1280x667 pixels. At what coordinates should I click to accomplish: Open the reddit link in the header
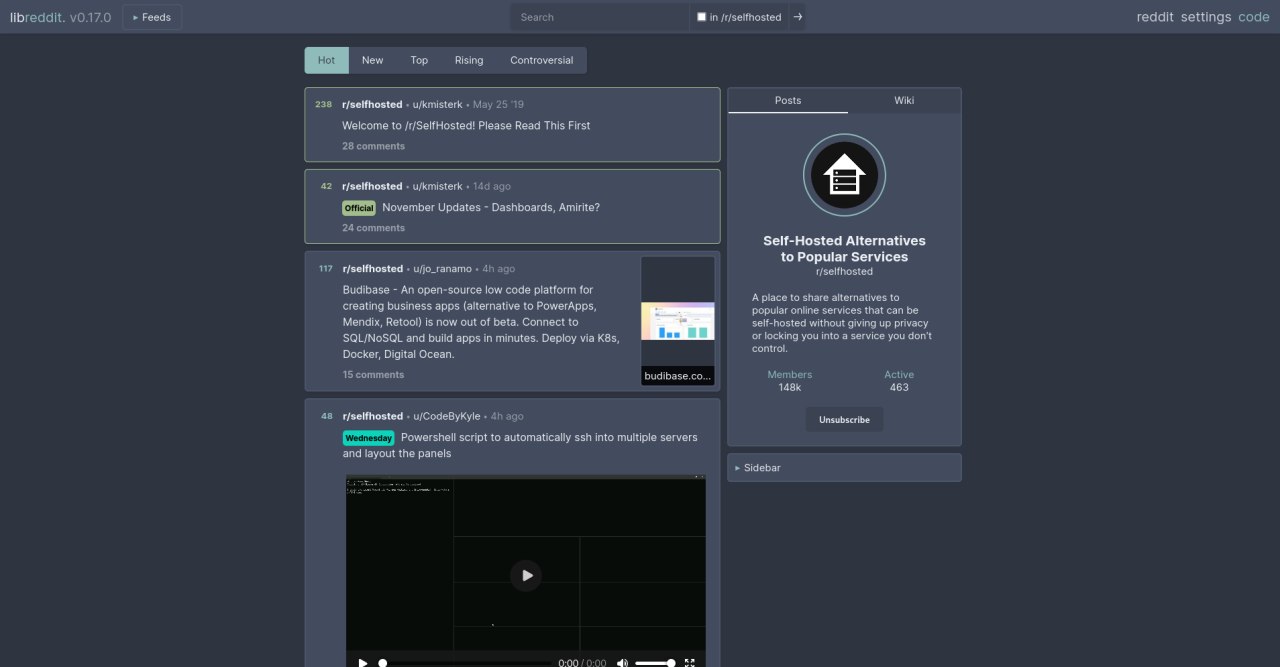pos(1155,17)
